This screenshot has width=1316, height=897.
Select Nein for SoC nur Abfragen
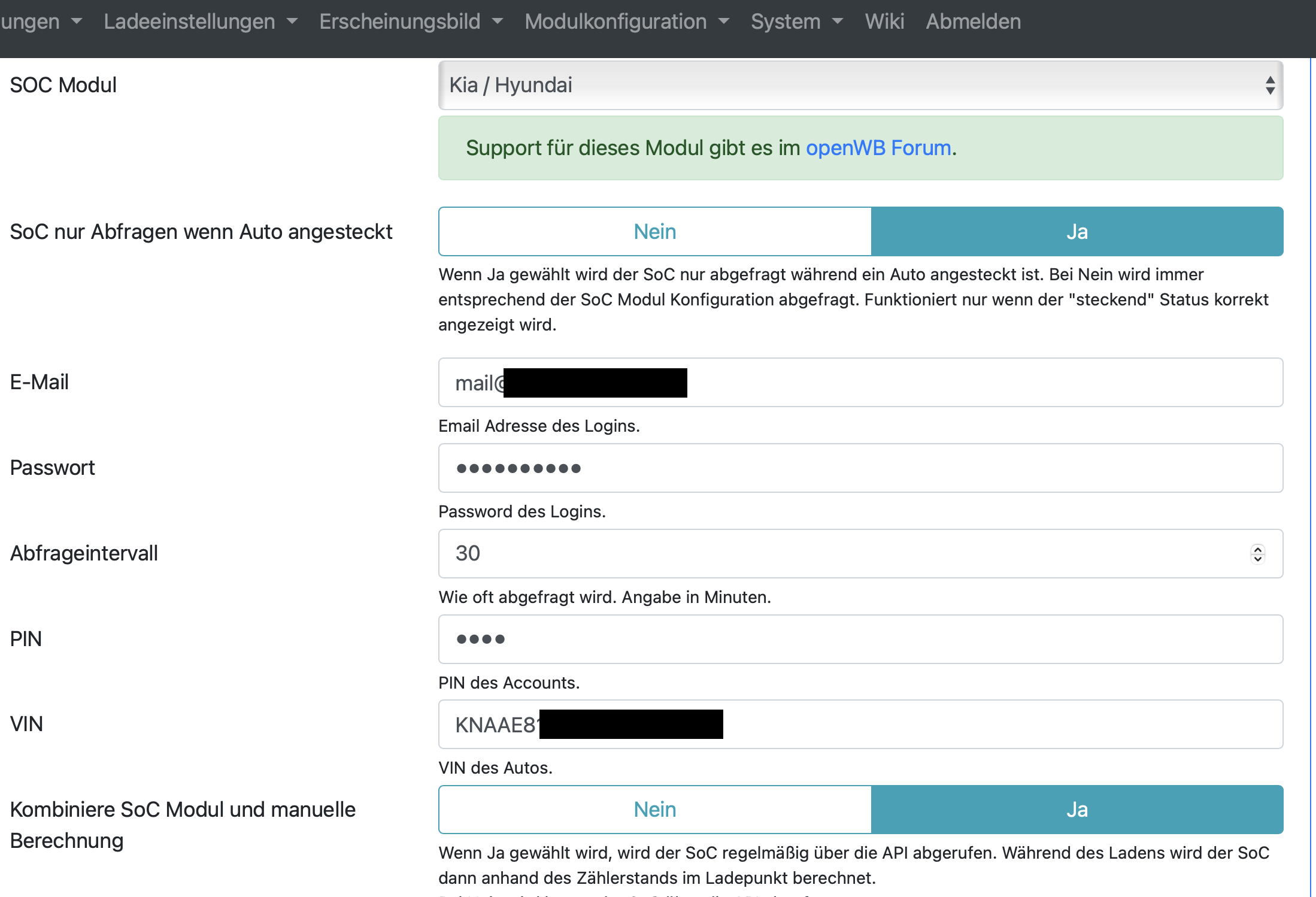[655, 232]
